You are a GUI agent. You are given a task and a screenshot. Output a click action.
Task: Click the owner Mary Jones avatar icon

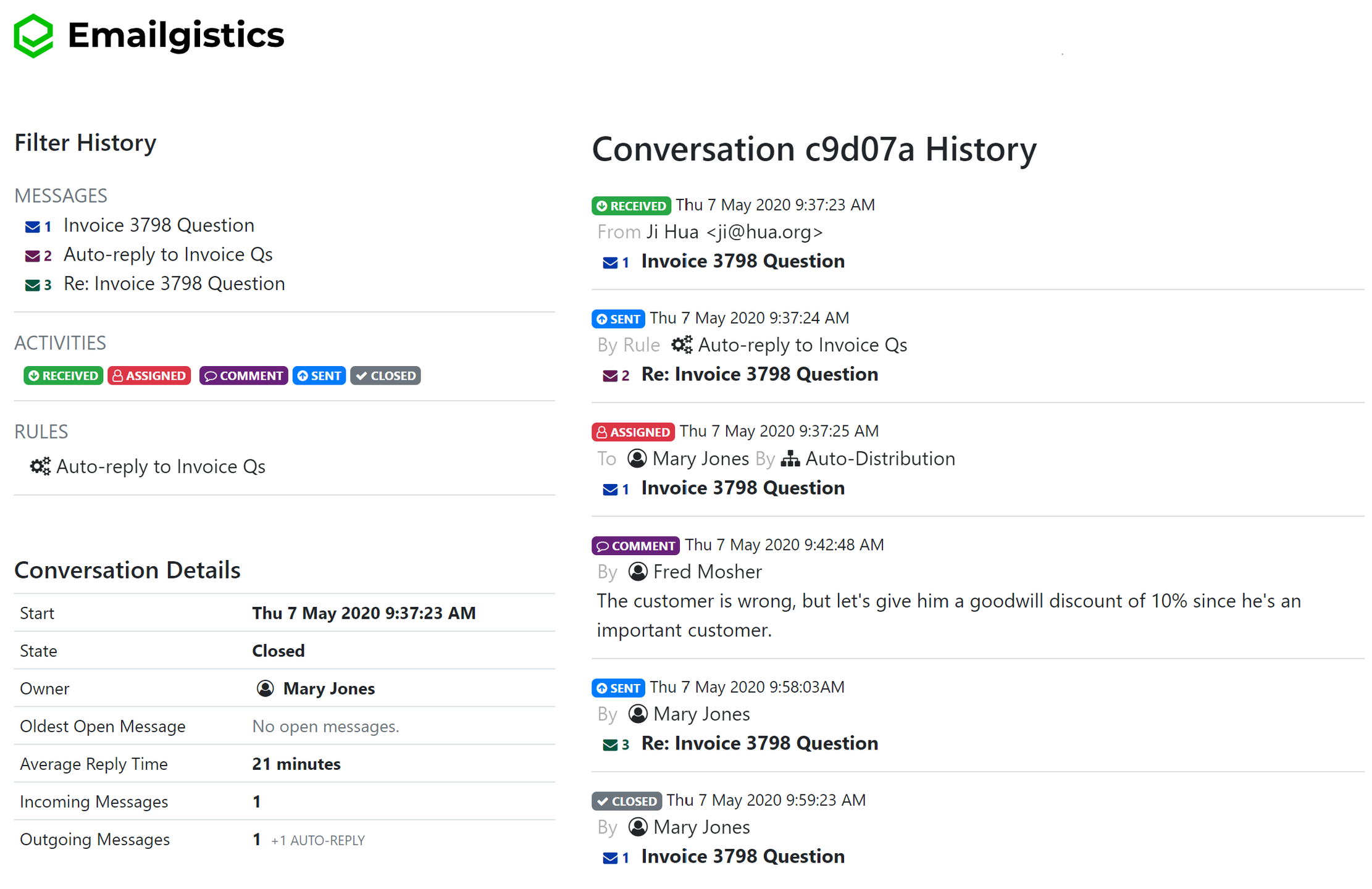click(x=265, y=688)
